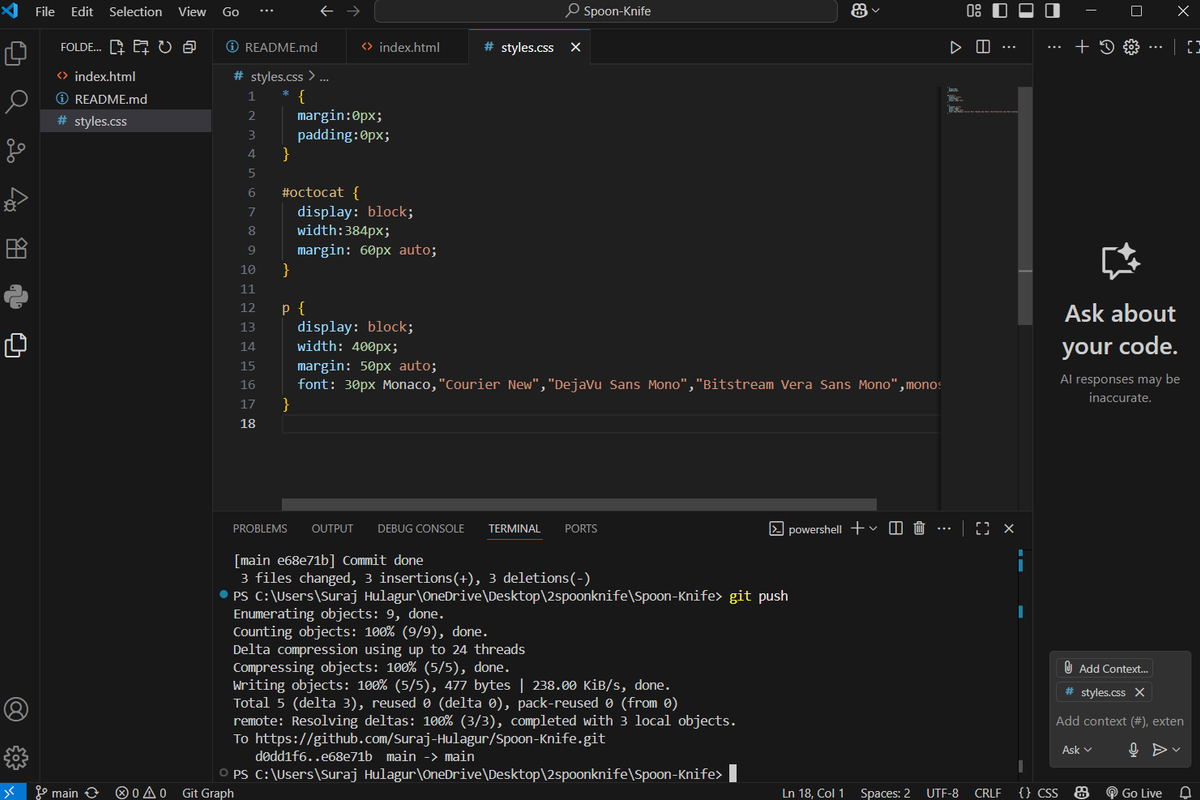Split the terminal
Screen dimensions: 1200x800
(896, 528)
